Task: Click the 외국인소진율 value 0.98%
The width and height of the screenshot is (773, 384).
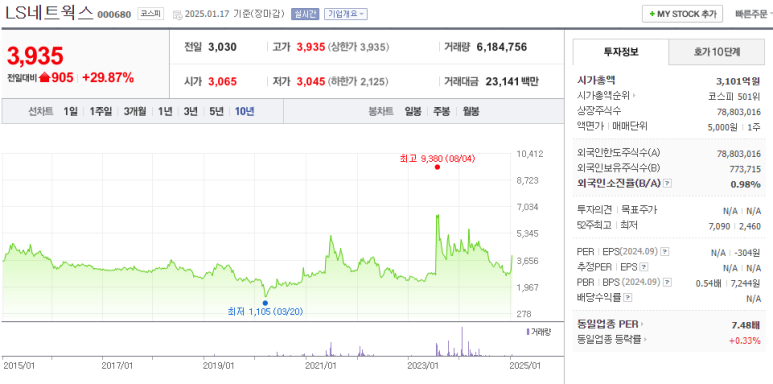Action: coord(745,184)
